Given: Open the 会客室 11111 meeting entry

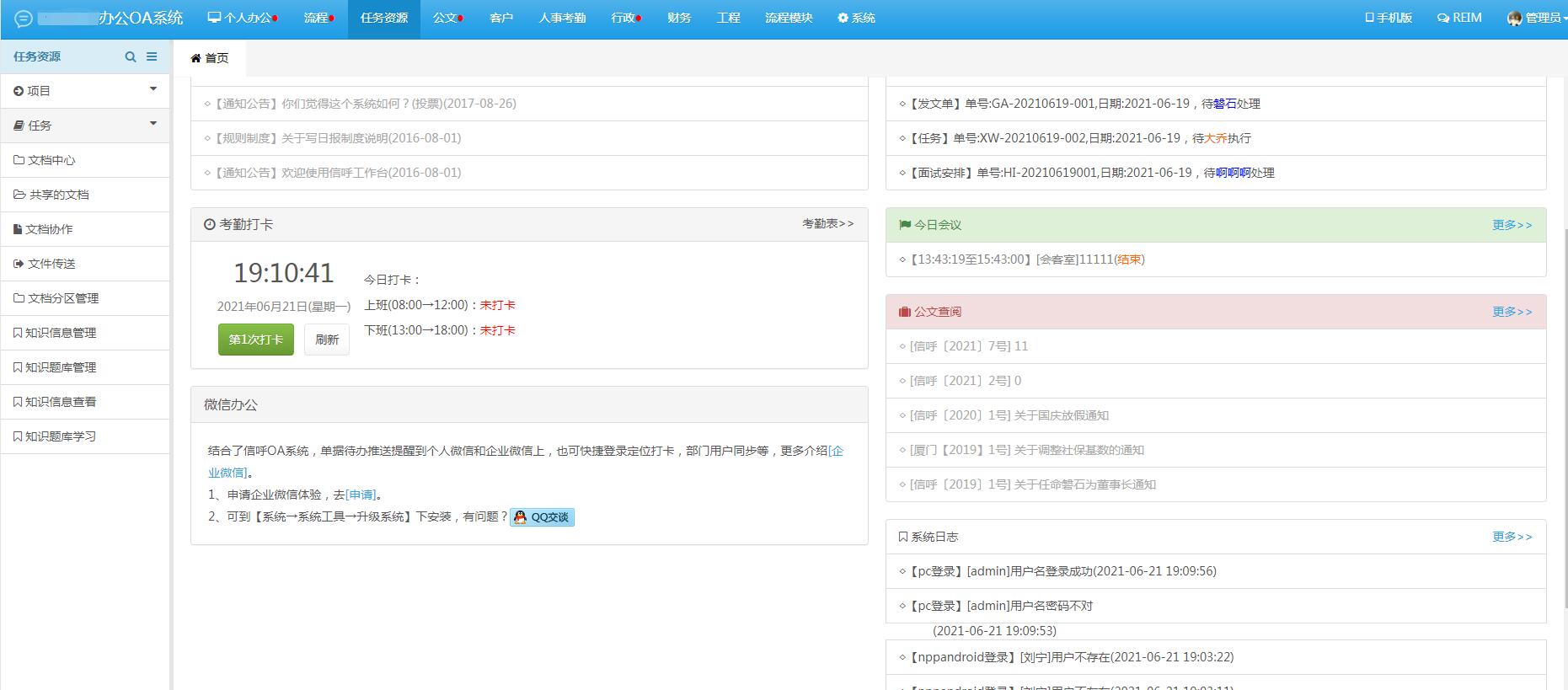Looking at the screenshot, I should pos(1216,259).
